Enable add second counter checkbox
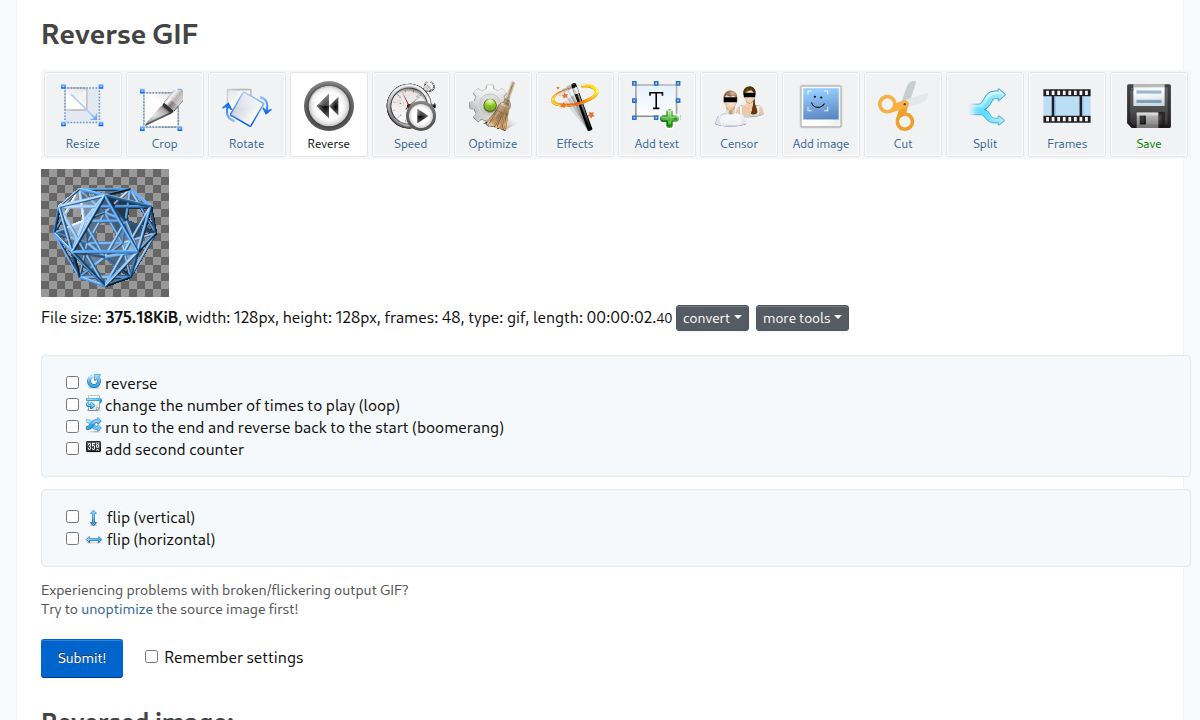This screenshot has height=720, width=1200. coord(72,449)
